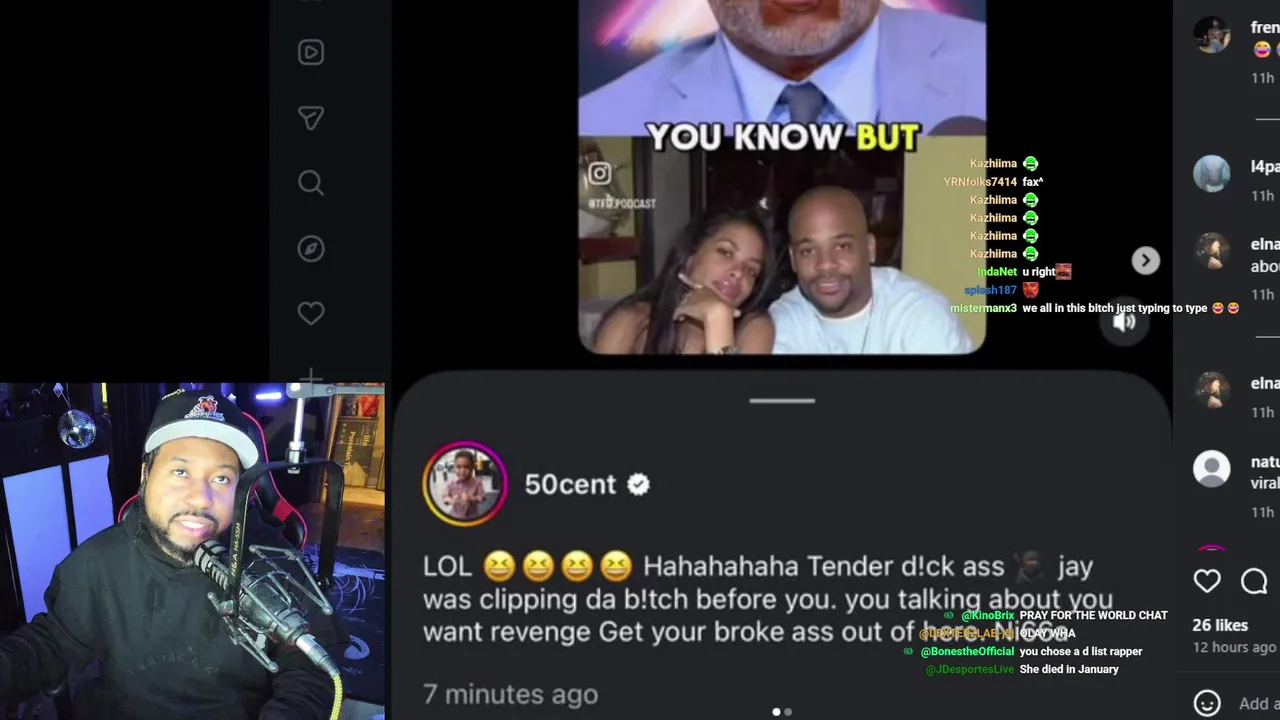
Task: Go to next slide arrow
Action: coord(1145,260)
